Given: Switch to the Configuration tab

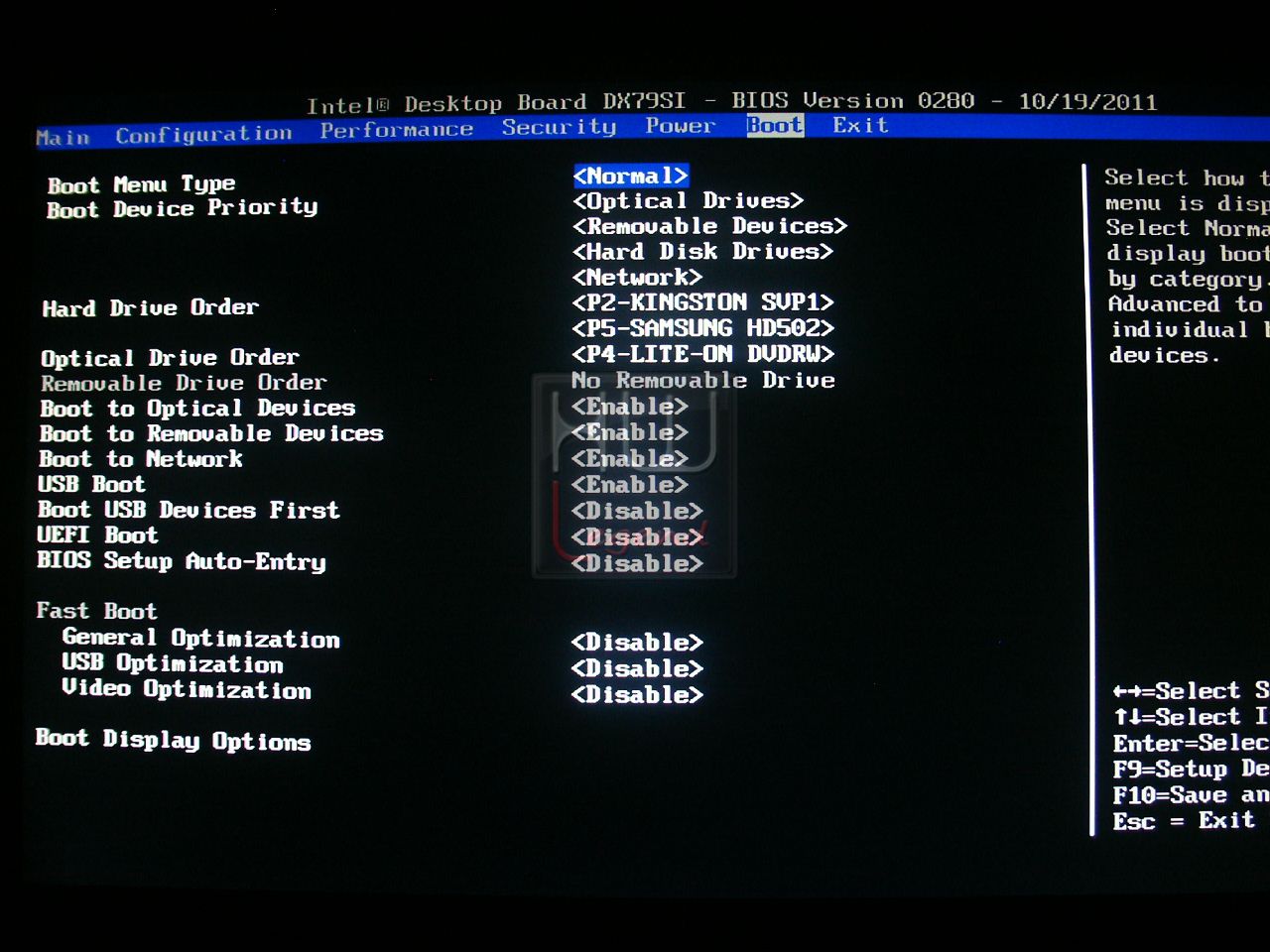Looking at the screenshot, I should coord(203,134).
